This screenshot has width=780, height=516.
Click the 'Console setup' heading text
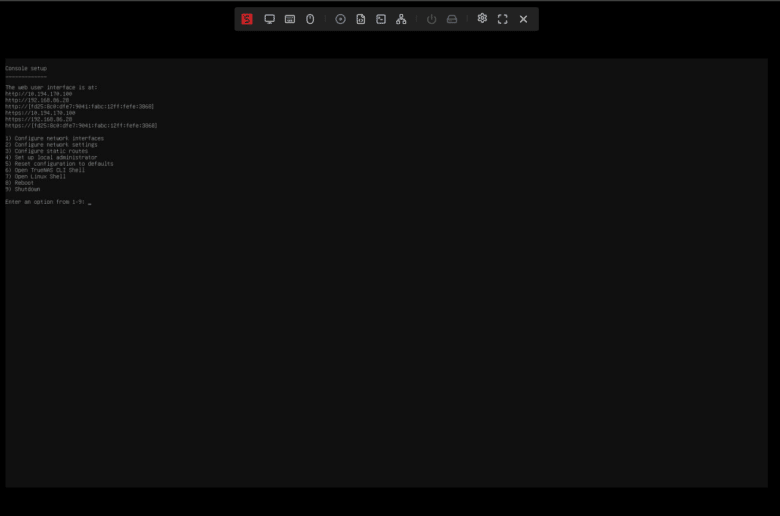click(26, 68)
